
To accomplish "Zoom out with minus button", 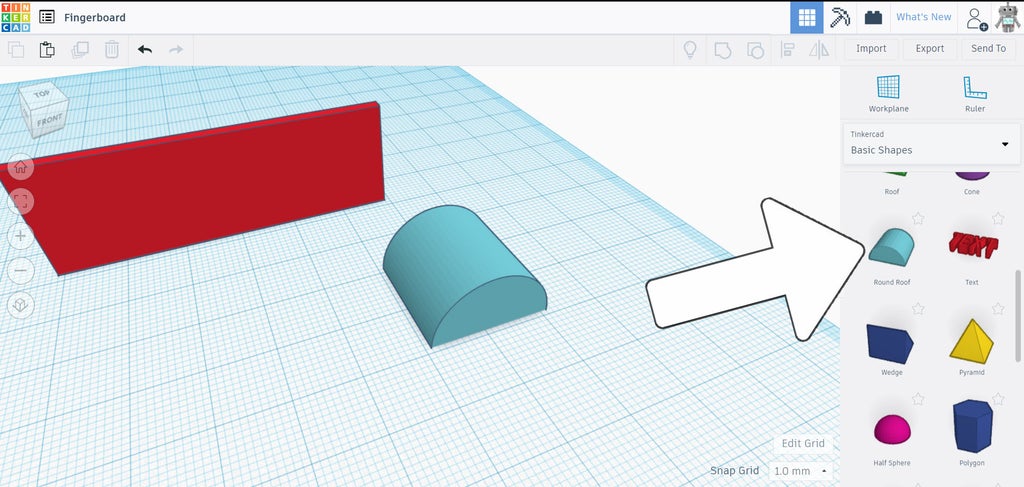I will [20, 271].
